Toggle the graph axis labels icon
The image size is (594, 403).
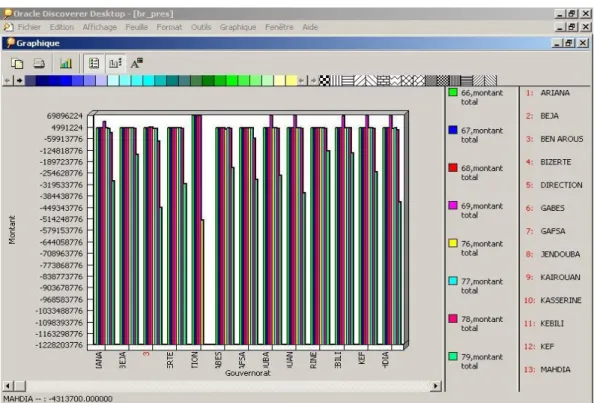[115, 63]
